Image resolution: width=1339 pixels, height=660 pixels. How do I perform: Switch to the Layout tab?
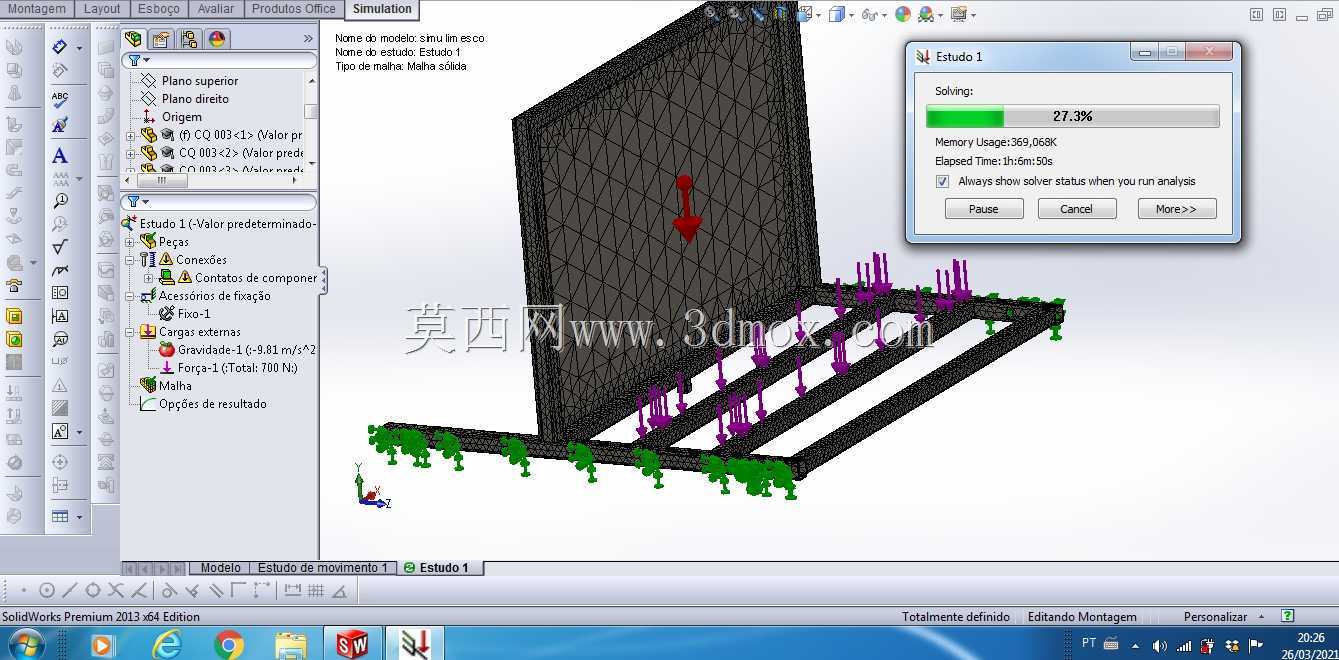pos(102,9)
